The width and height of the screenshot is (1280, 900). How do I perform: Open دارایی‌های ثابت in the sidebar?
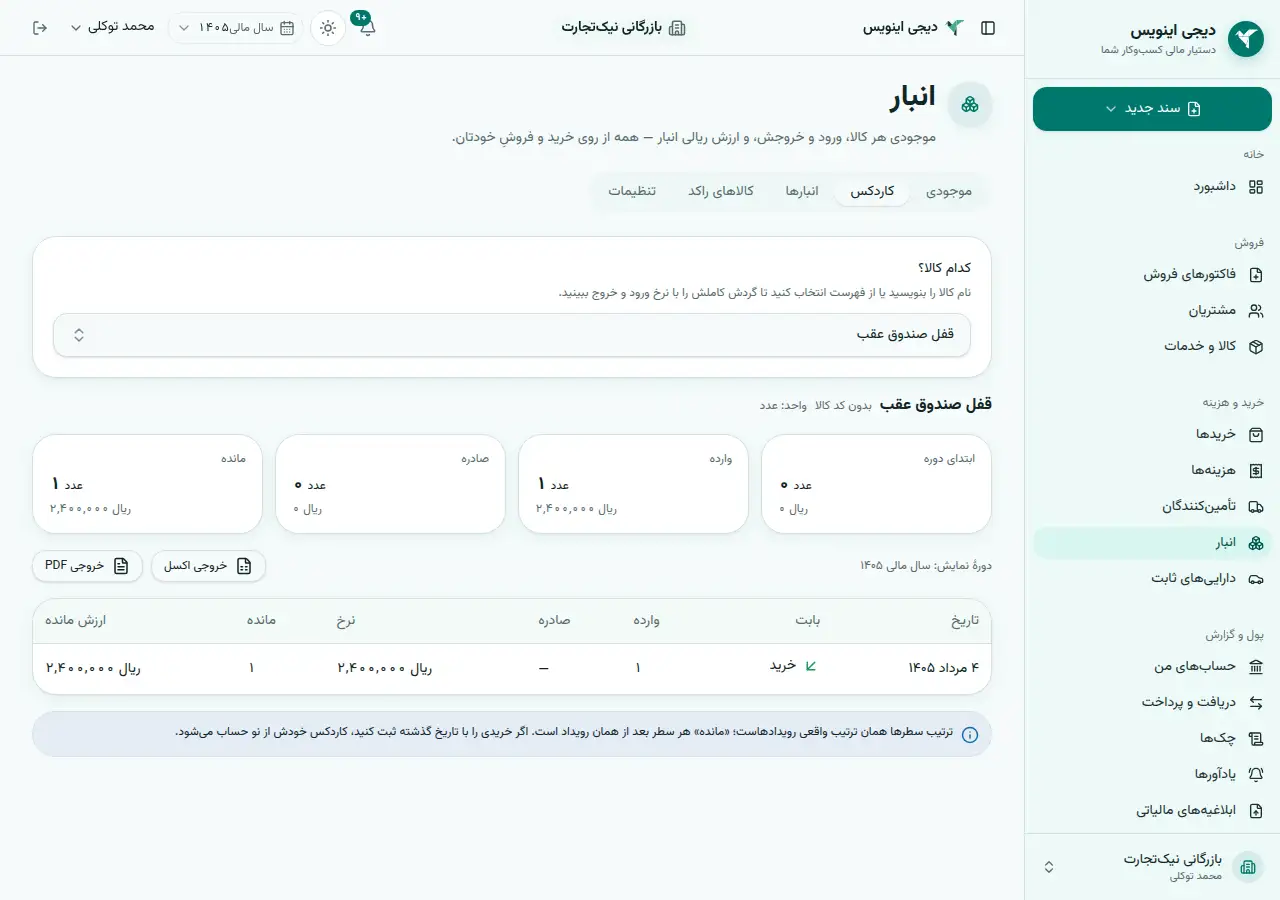[x=1152, y=578]
